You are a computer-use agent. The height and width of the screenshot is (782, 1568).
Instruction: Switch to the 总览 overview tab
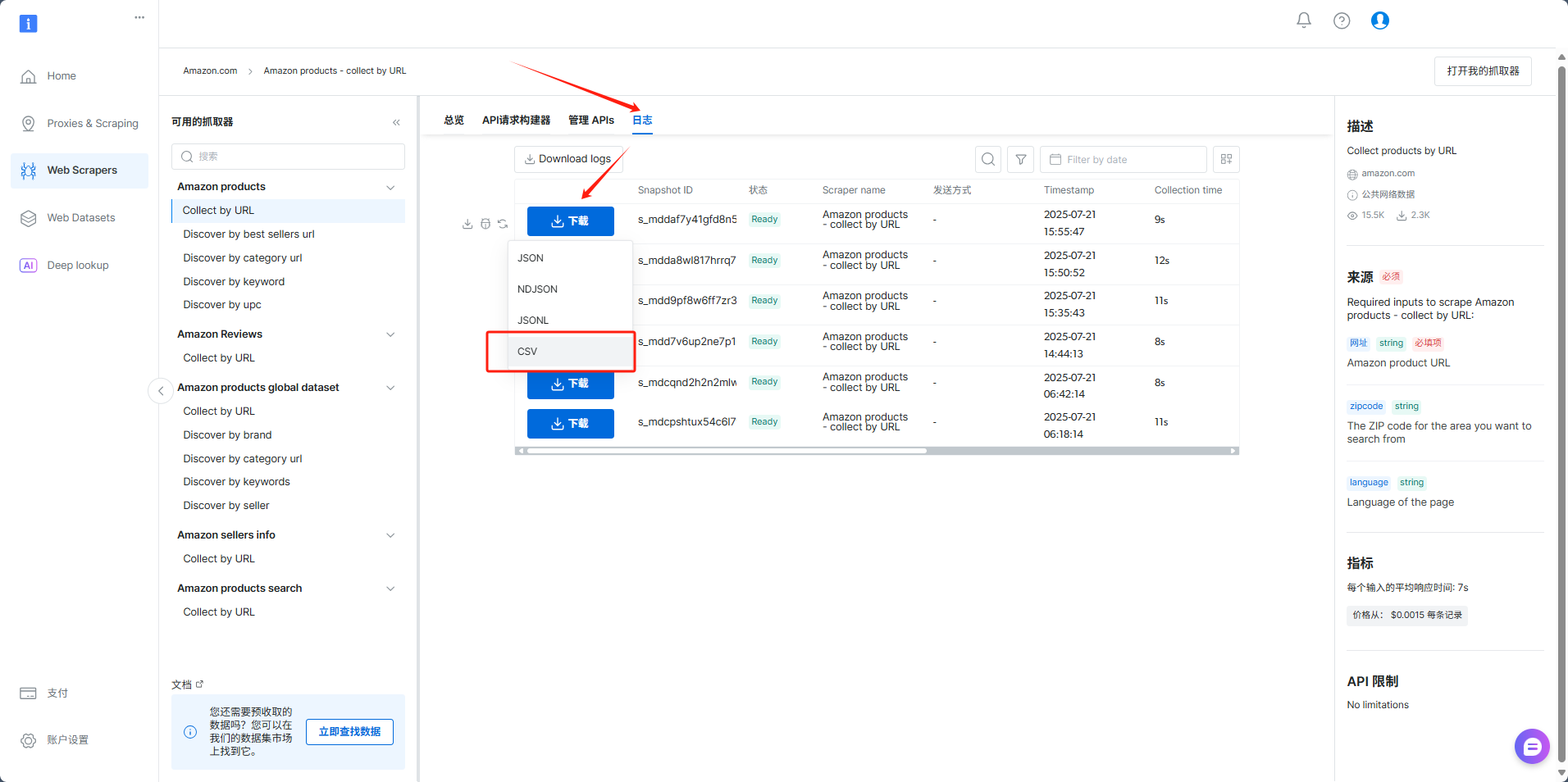tap(454, 120)
